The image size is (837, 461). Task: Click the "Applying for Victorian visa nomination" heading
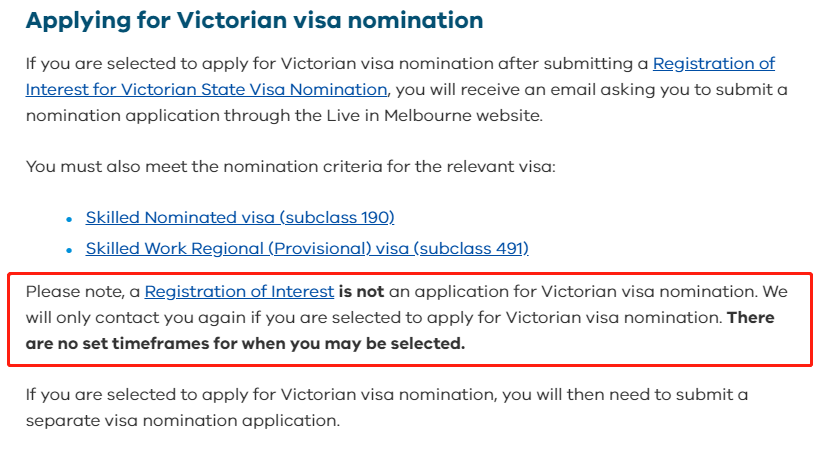[255, 20]
